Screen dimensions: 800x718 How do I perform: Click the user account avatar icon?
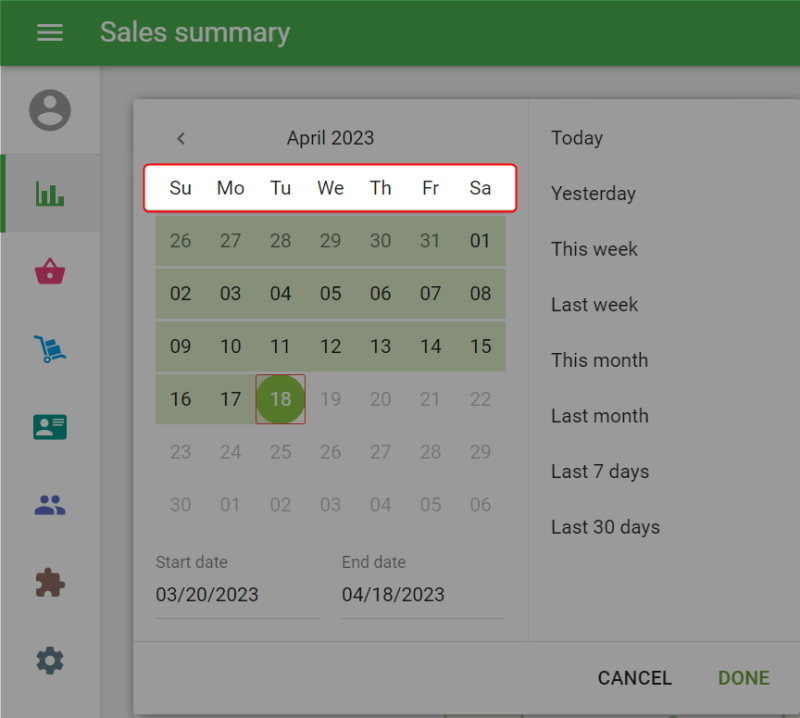pyautogui.click(x=50, y=110)
